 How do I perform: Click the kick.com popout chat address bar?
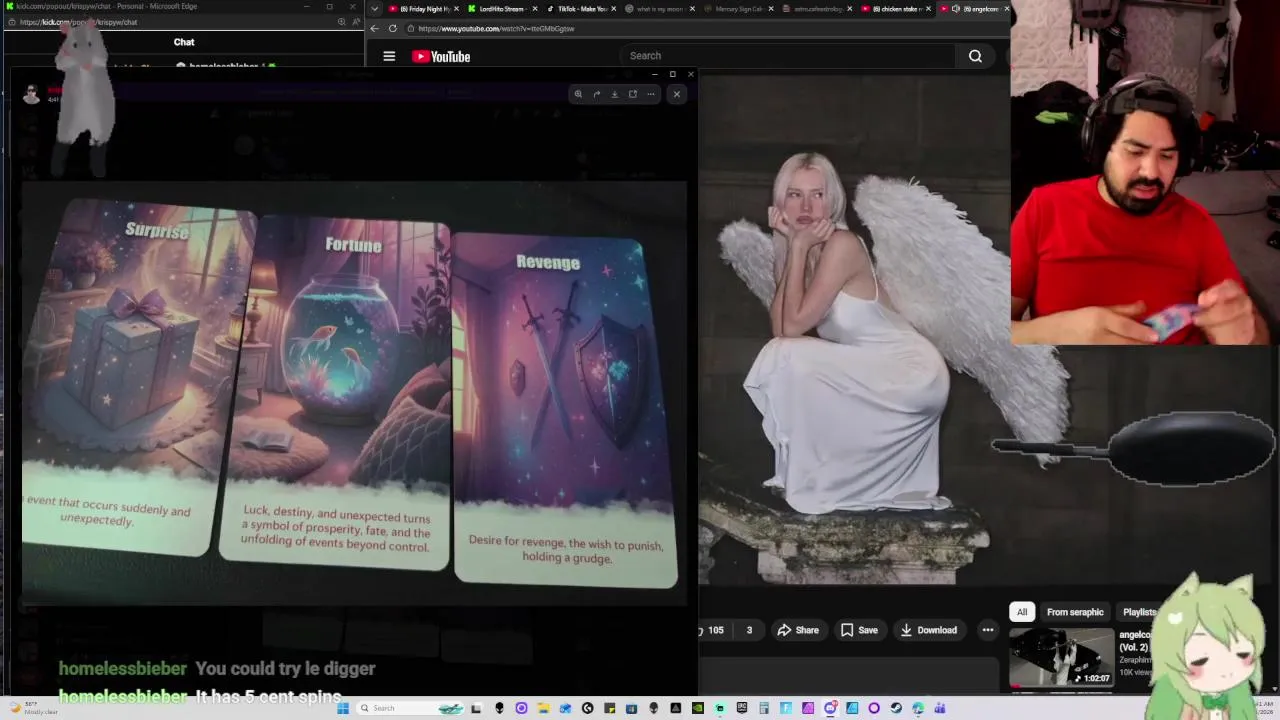point(170,22)
